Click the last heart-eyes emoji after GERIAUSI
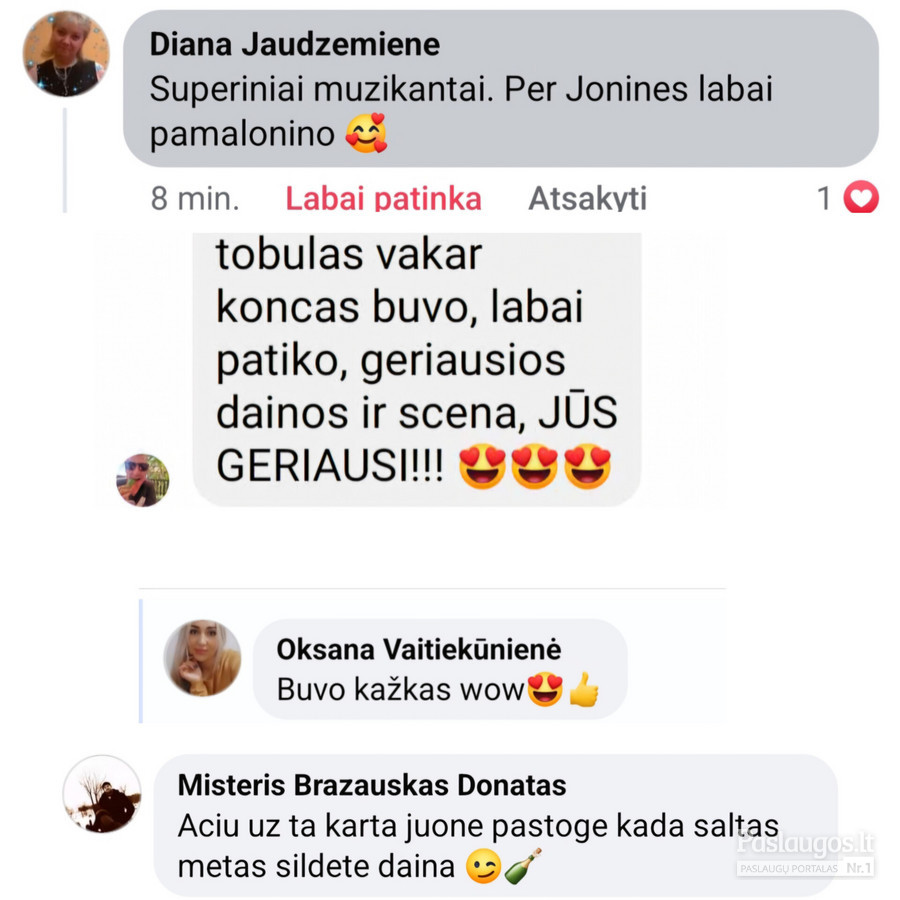This screenshot has width=900, height=900. [x=588, y=466]
